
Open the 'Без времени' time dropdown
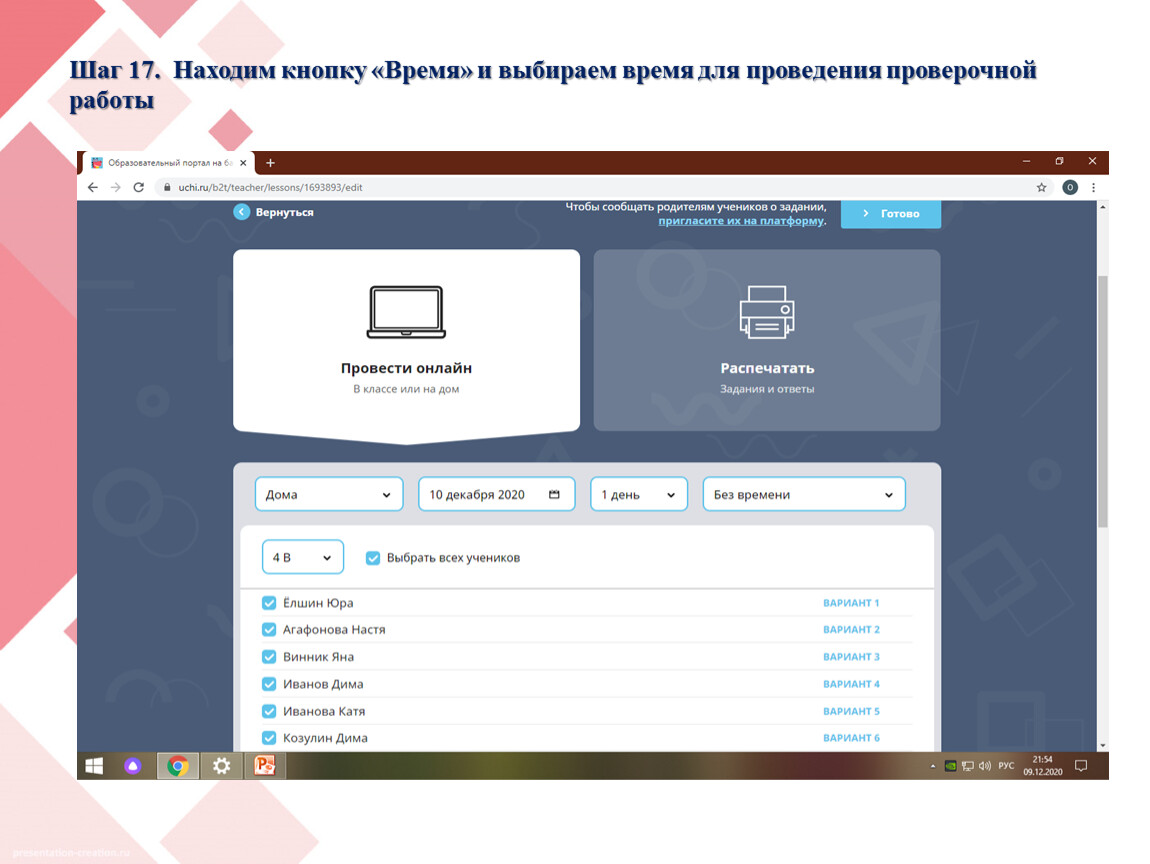(804, 495)
